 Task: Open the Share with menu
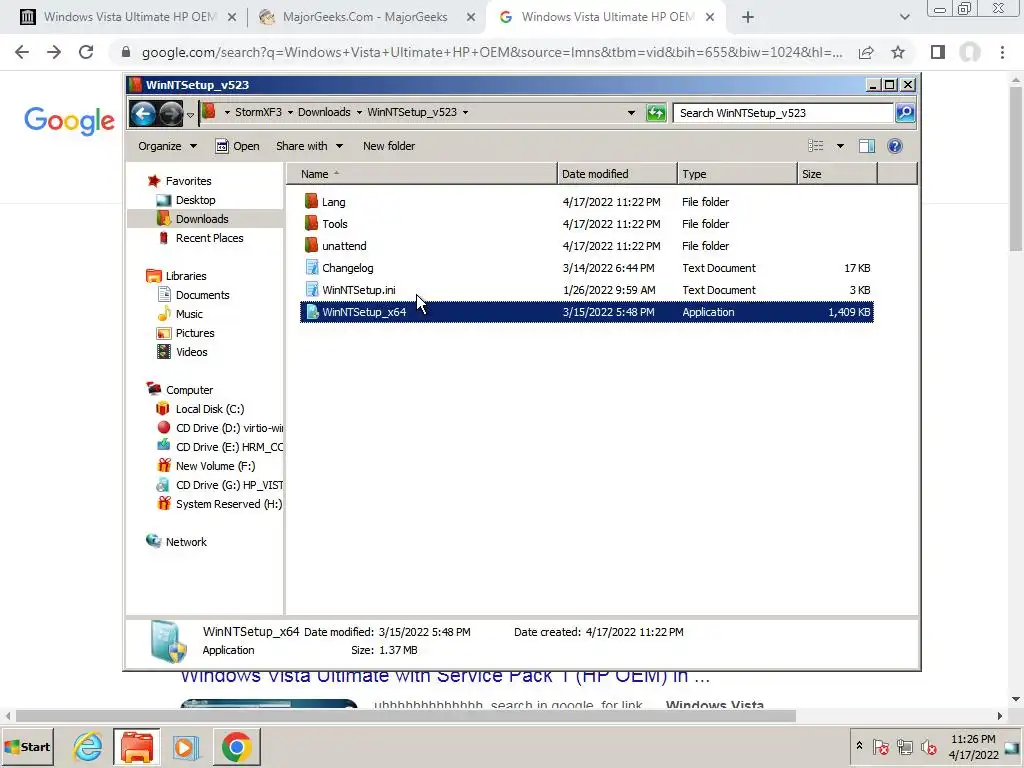[x=309, y=146]
